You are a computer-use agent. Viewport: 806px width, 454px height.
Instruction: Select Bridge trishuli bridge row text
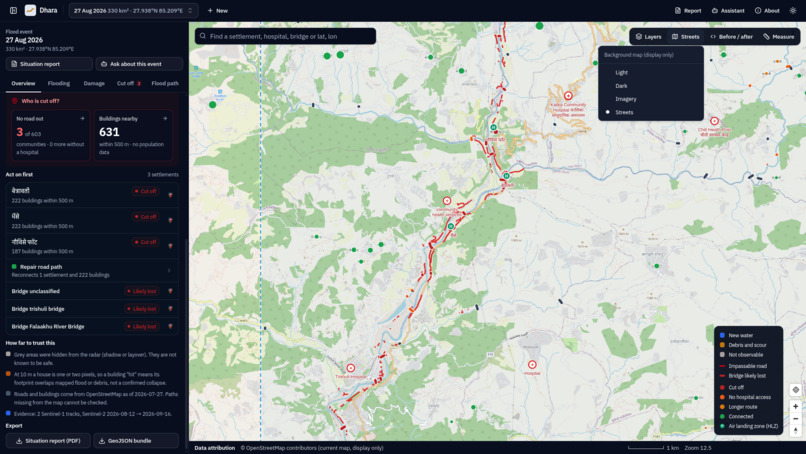[x=38, y=309]
